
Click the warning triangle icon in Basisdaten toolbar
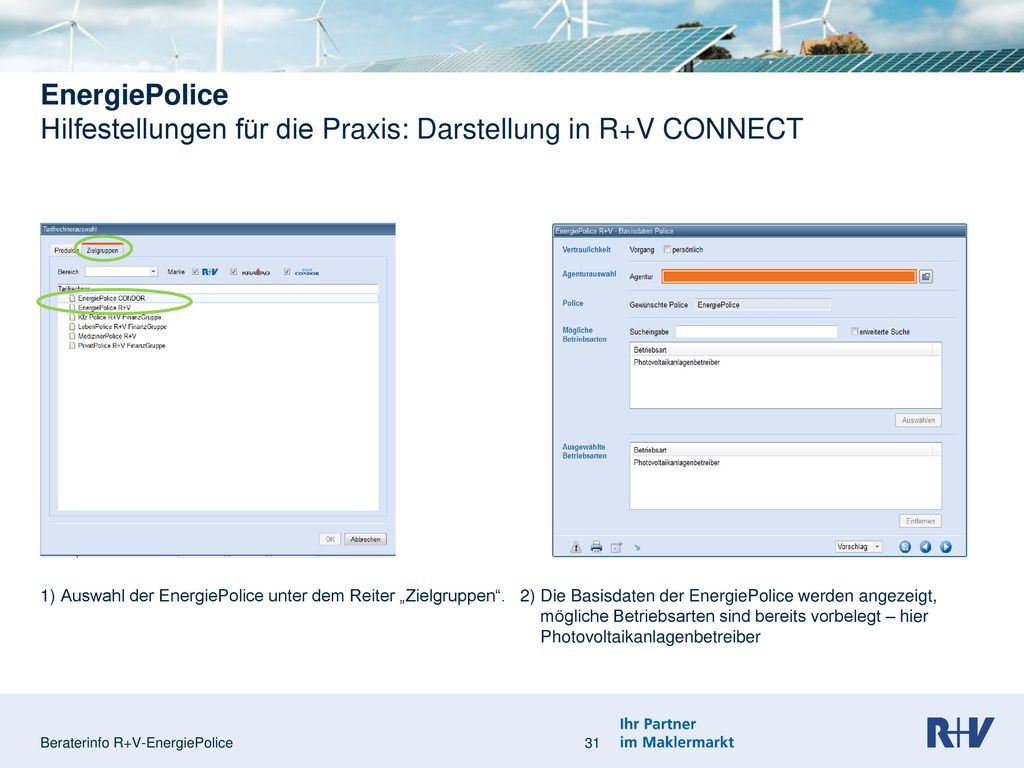[575, 547]
